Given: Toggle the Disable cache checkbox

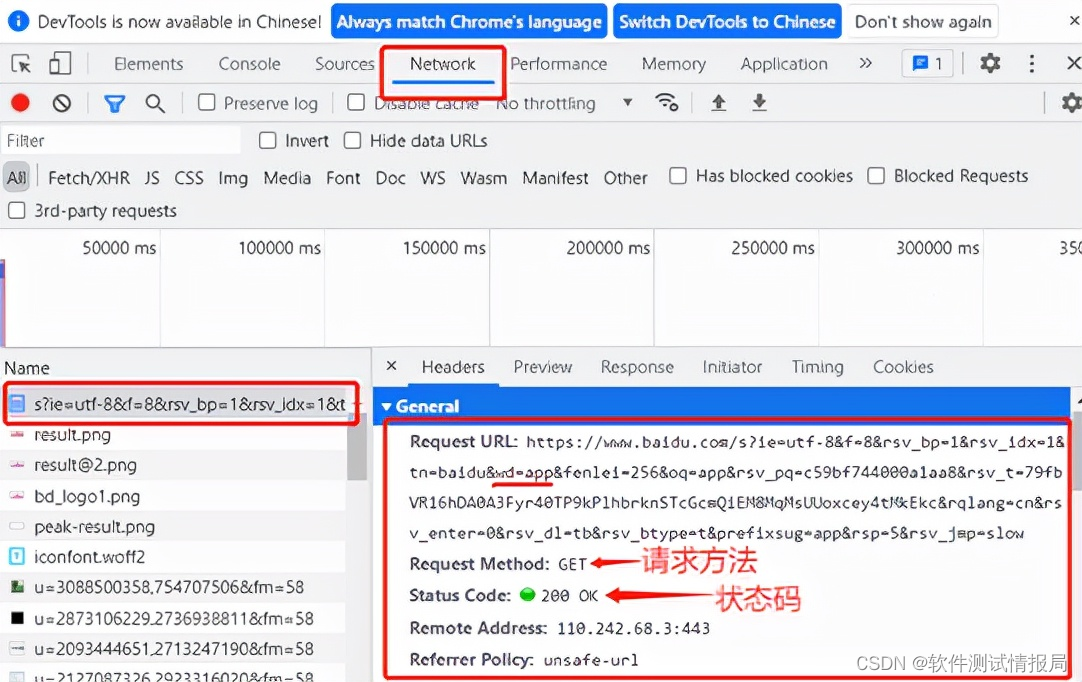Looking at the screenshot, I should [356, 102].
